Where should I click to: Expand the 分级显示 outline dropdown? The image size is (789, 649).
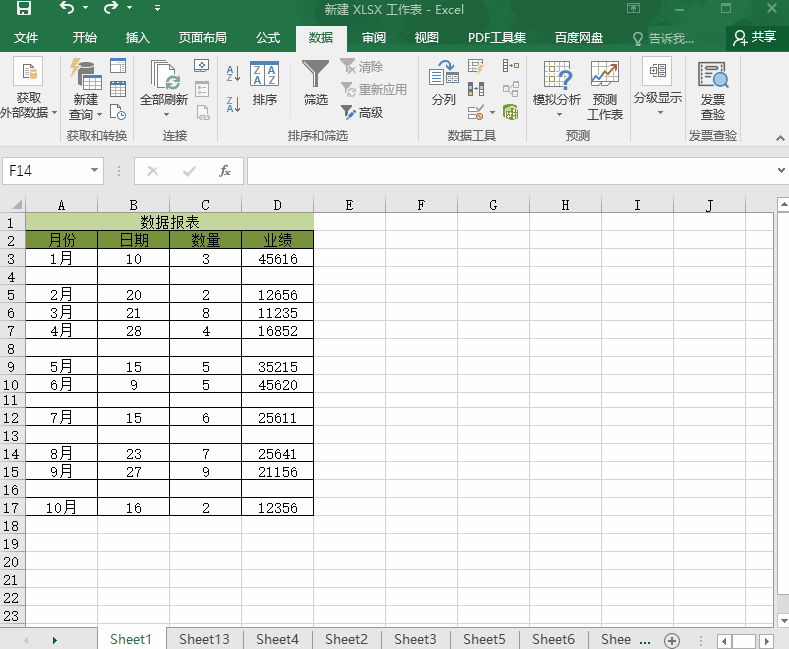(x=657, y=90)
